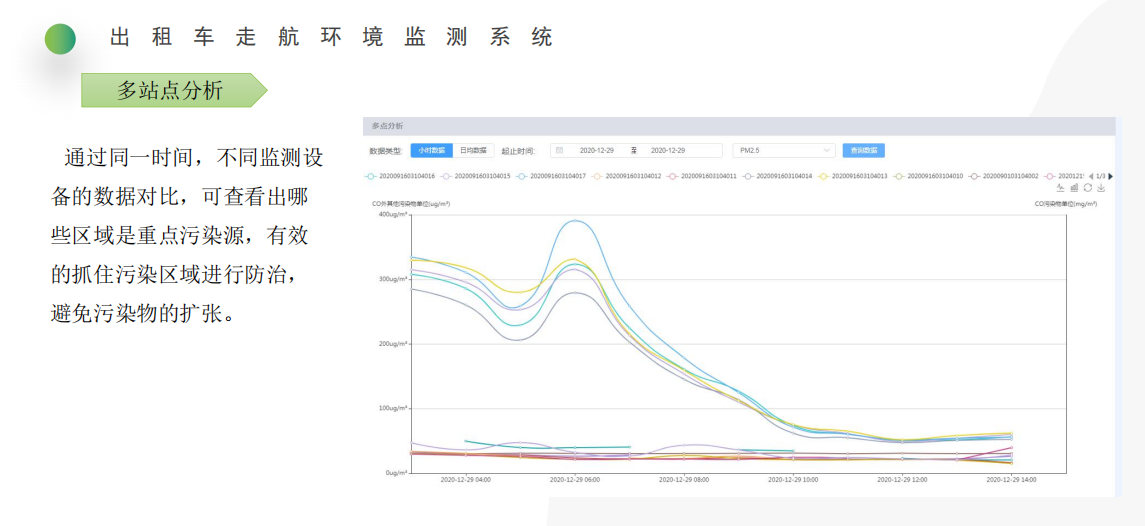Toggle legend series 2020091603104011
Viewport: 1145px width, 526px height.
pos(702,176)
